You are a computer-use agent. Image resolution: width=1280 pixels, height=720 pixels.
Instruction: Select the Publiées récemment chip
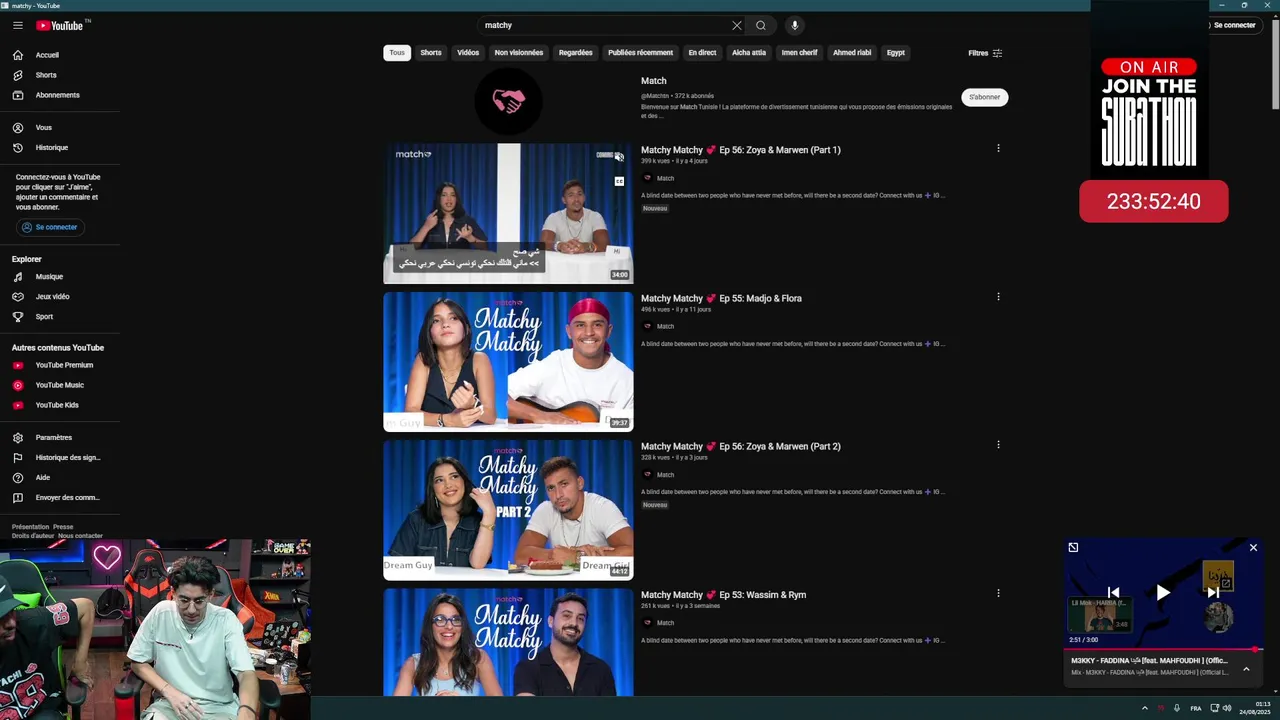[640, 53]
